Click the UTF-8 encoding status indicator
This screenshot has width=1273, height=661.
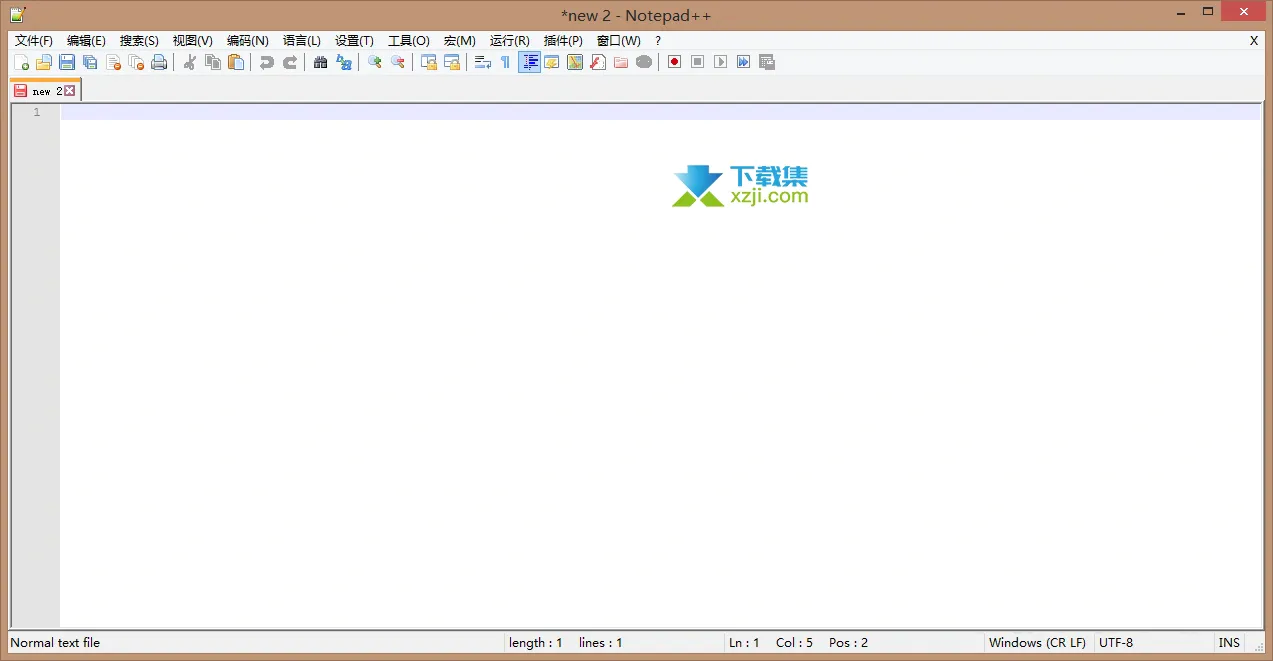pos(1116,642)
